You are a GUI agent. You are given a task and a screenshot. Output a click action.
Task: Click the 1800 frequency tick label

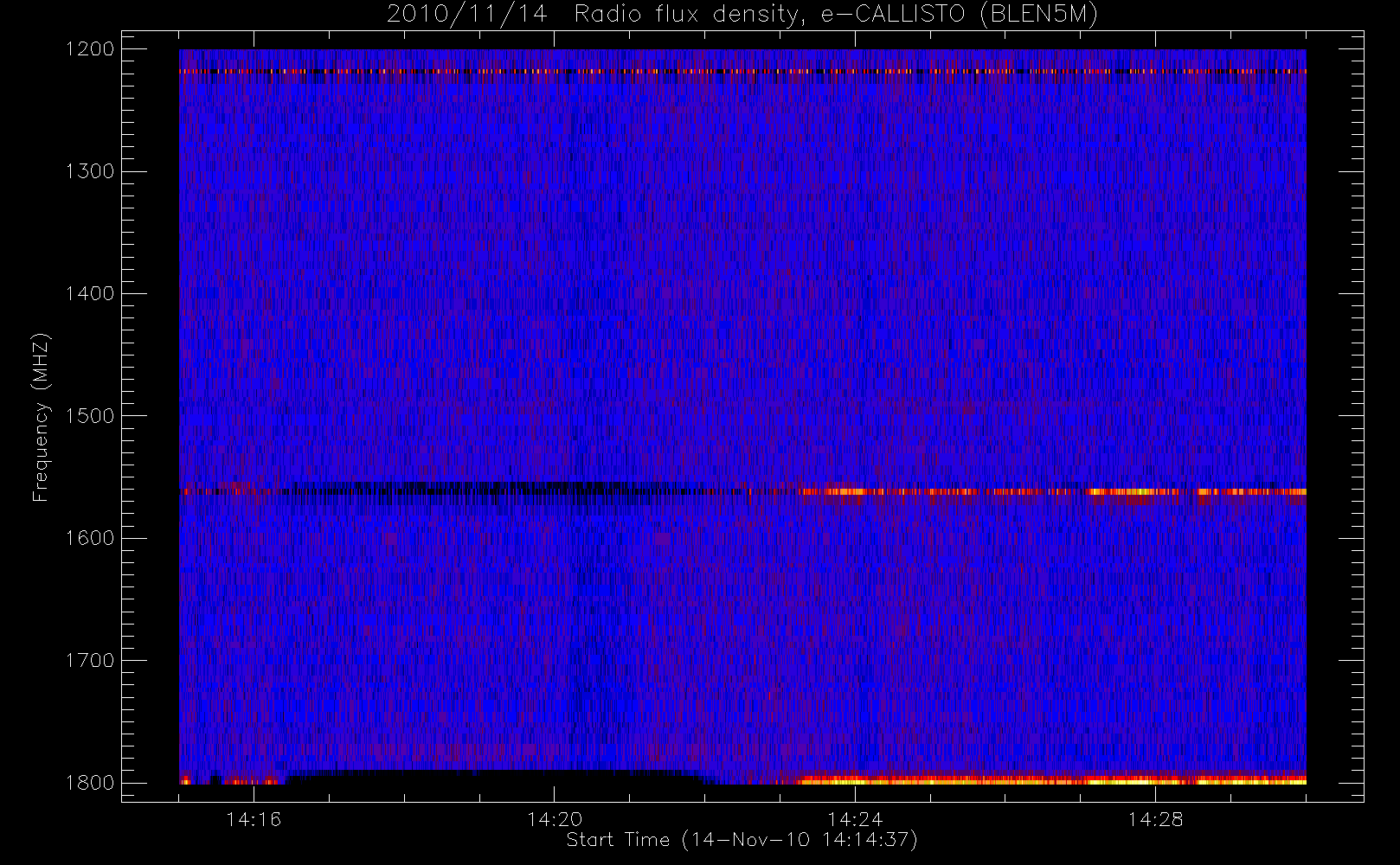click(x=90, y=782)
